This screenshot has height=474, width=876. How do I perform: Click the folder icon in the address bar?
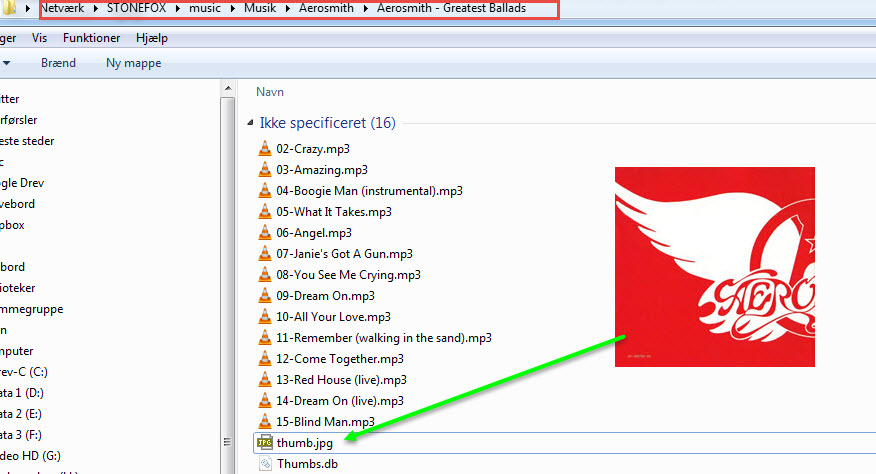tap(9, 7)
